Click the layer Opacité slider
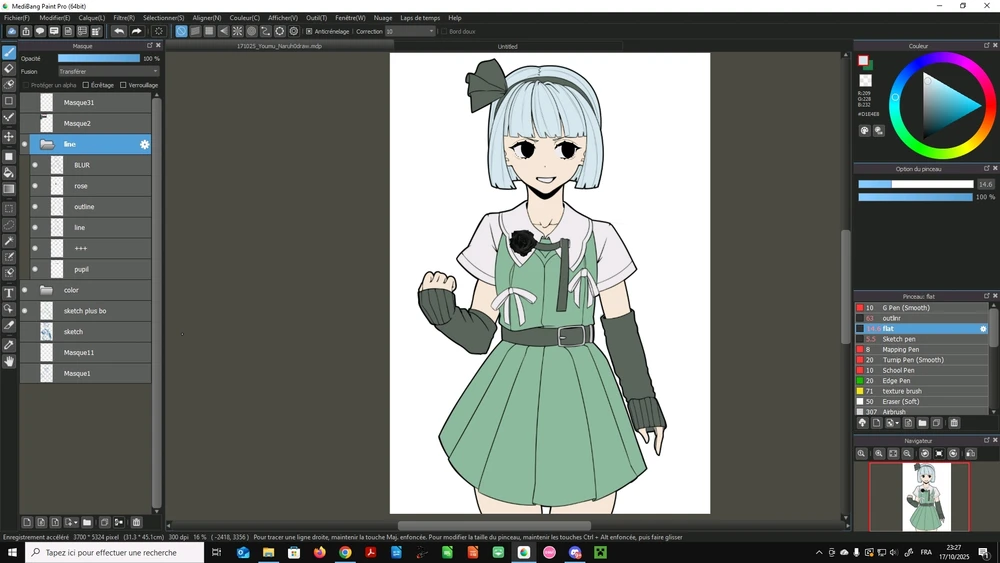 click(99, 58)
